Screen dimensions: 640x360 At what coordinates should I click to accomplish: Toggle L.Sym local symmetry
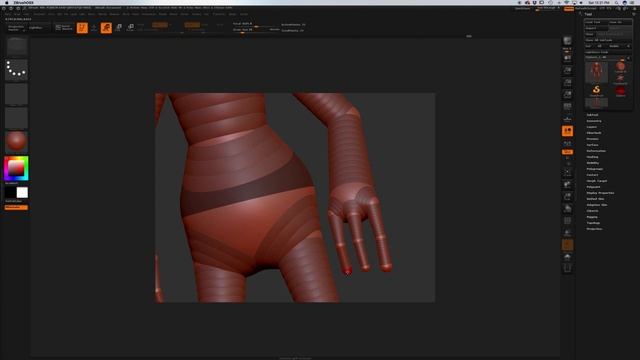pos(567,143)
